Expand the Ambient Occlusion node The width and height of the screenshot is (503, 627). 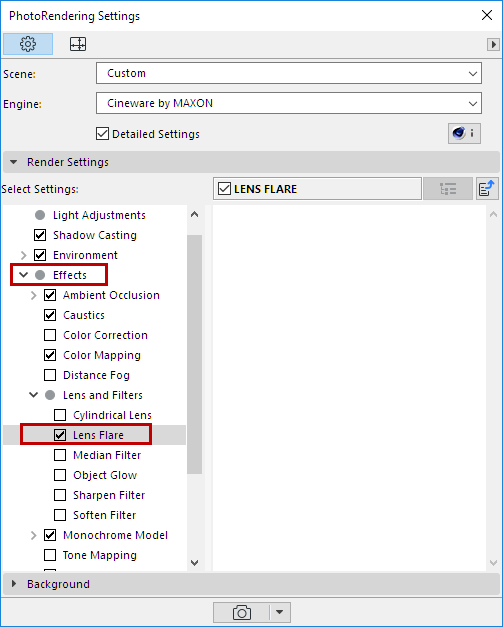tap(34, 295)
